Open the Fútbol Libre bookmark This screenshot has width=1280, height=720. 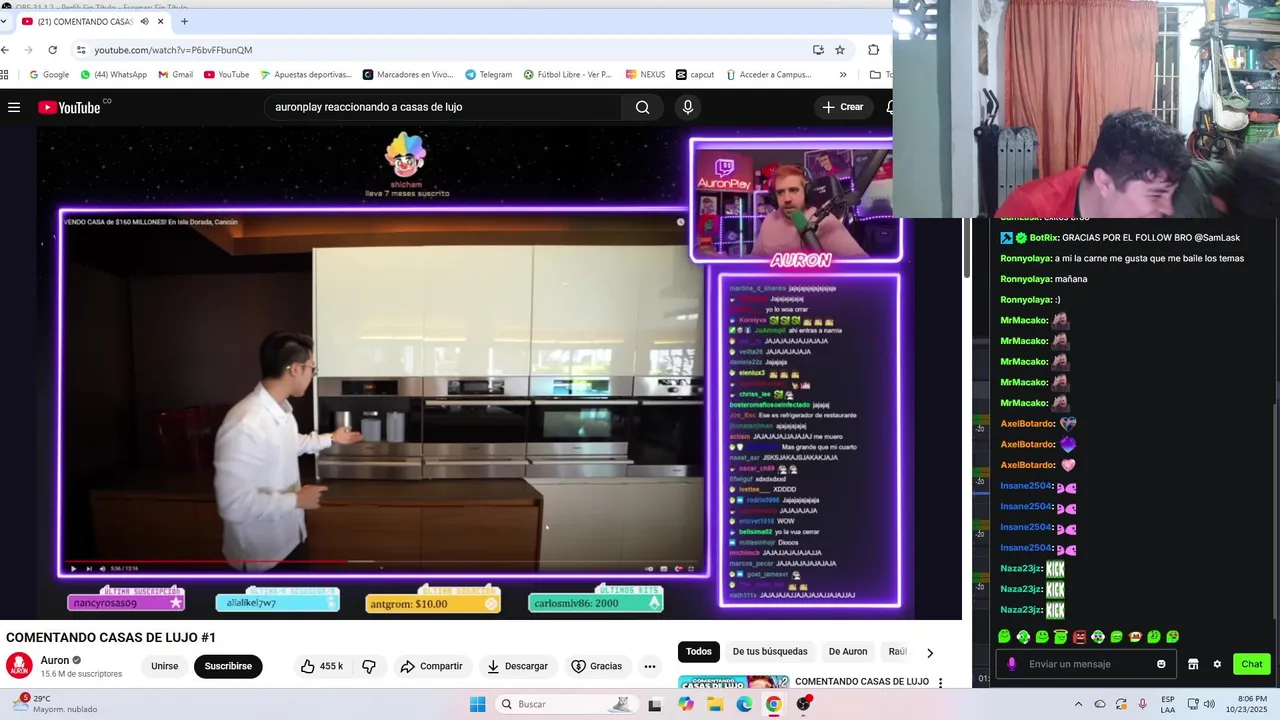566,74
